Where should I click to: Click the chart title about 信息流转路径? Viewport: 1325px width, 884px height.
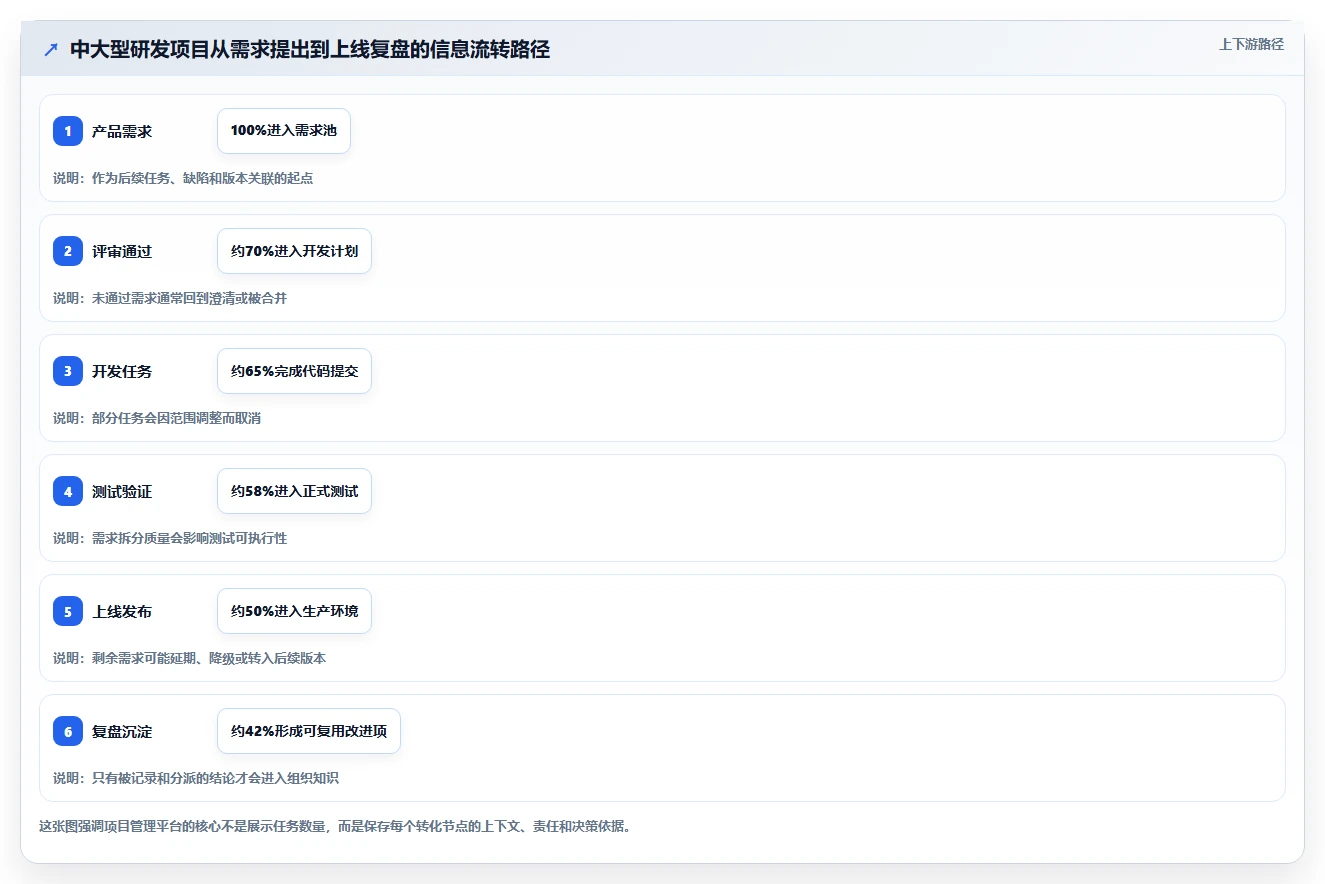point(310,50)
